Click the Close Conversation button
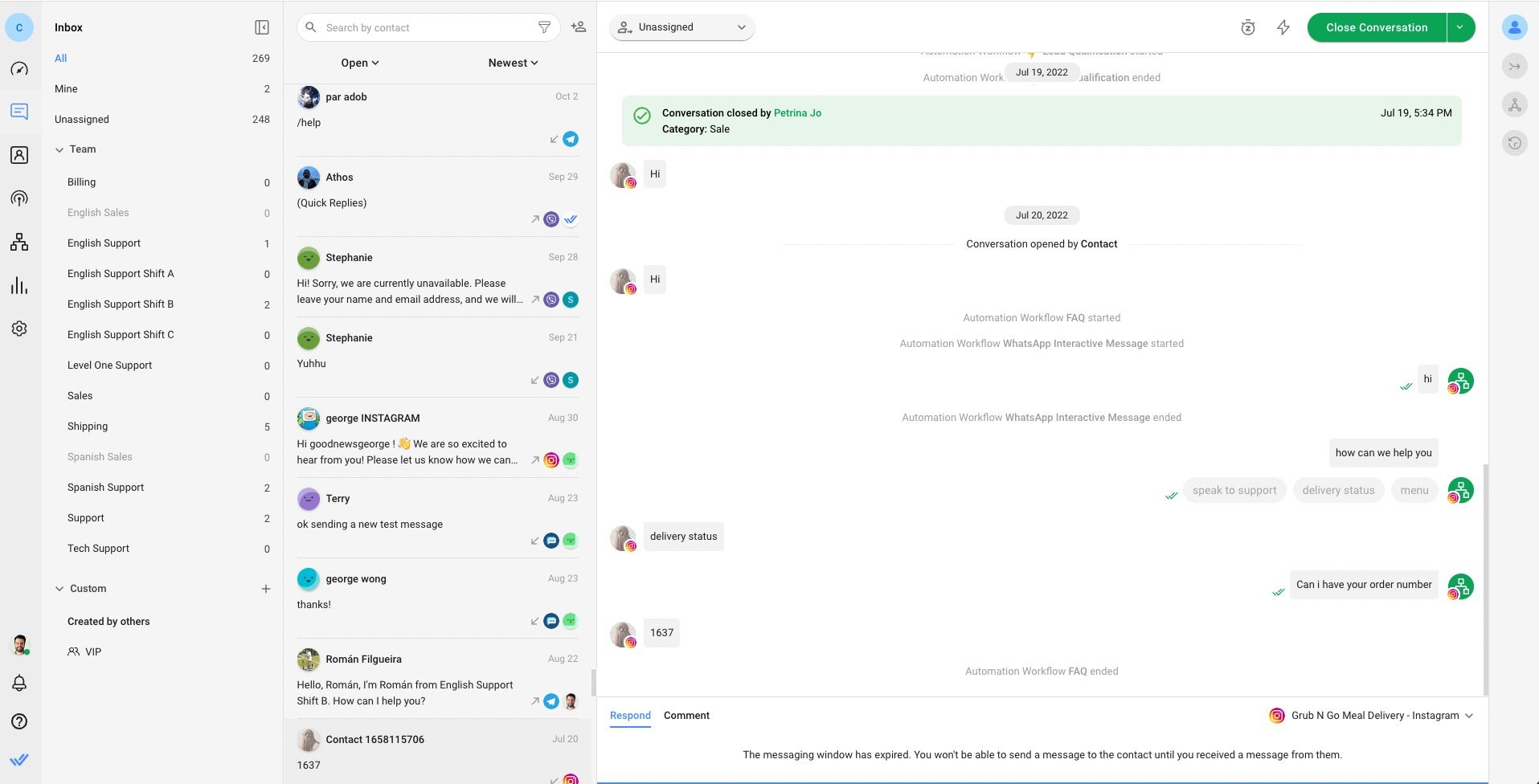Viewport: 1539px width, 784px height. click(x=1374, y=27)
